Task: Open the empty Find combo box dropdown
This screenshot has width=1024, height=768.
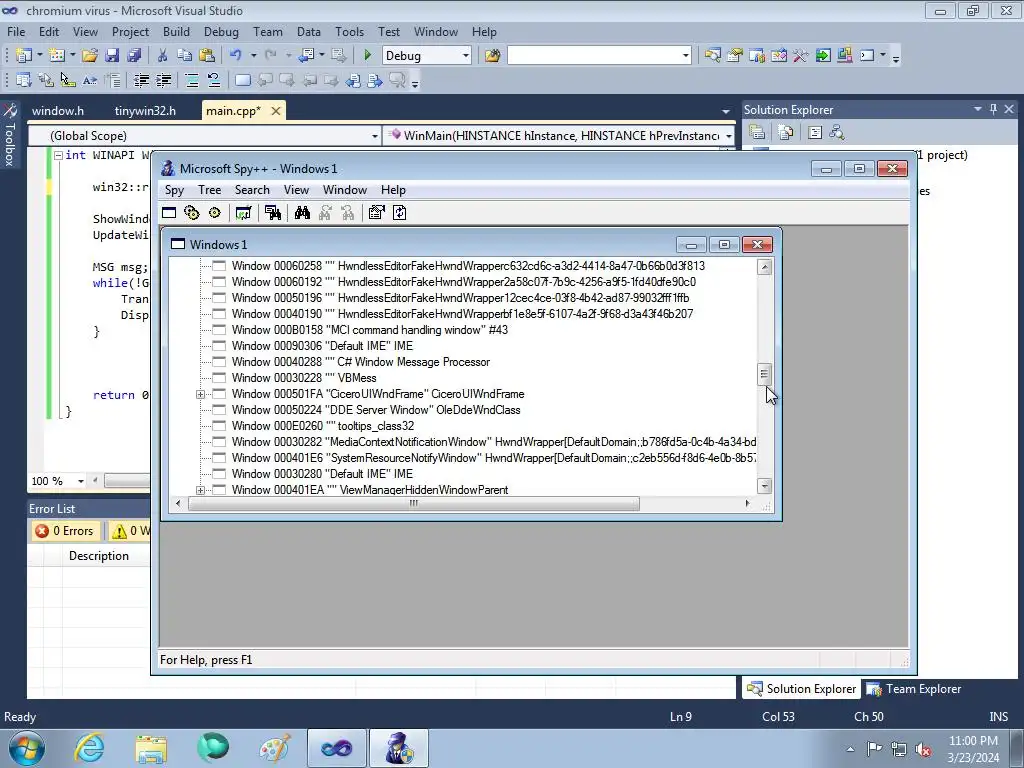Action: (x=685, y=56)
